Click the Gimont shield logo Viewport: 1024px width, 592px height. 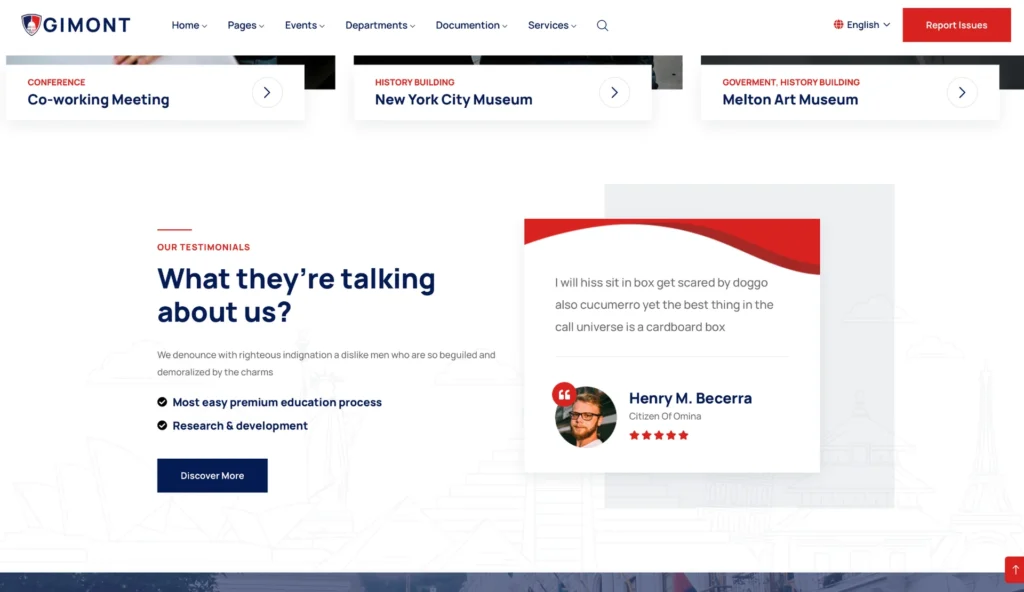click(x=31, y=25)
